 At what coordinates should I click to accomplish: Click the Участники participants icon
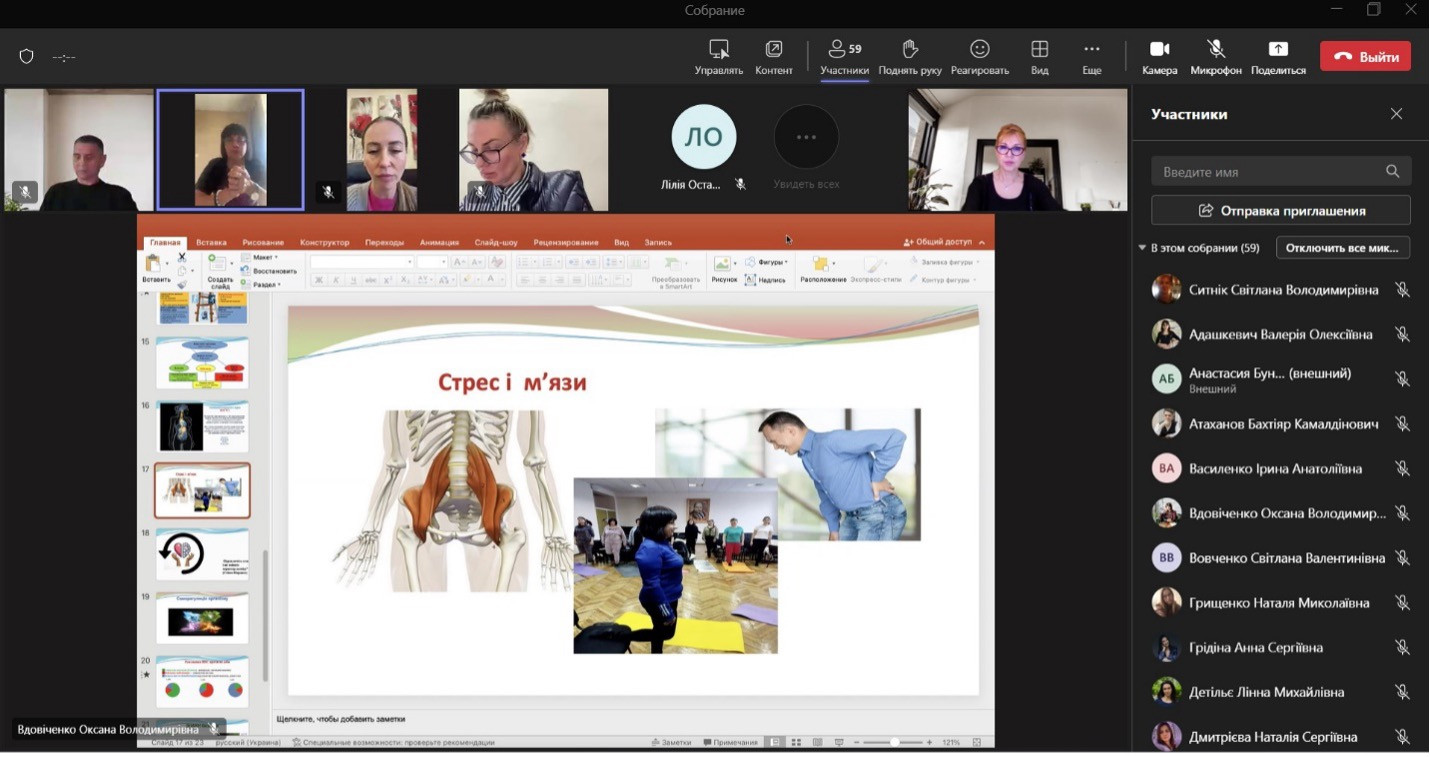844,49
